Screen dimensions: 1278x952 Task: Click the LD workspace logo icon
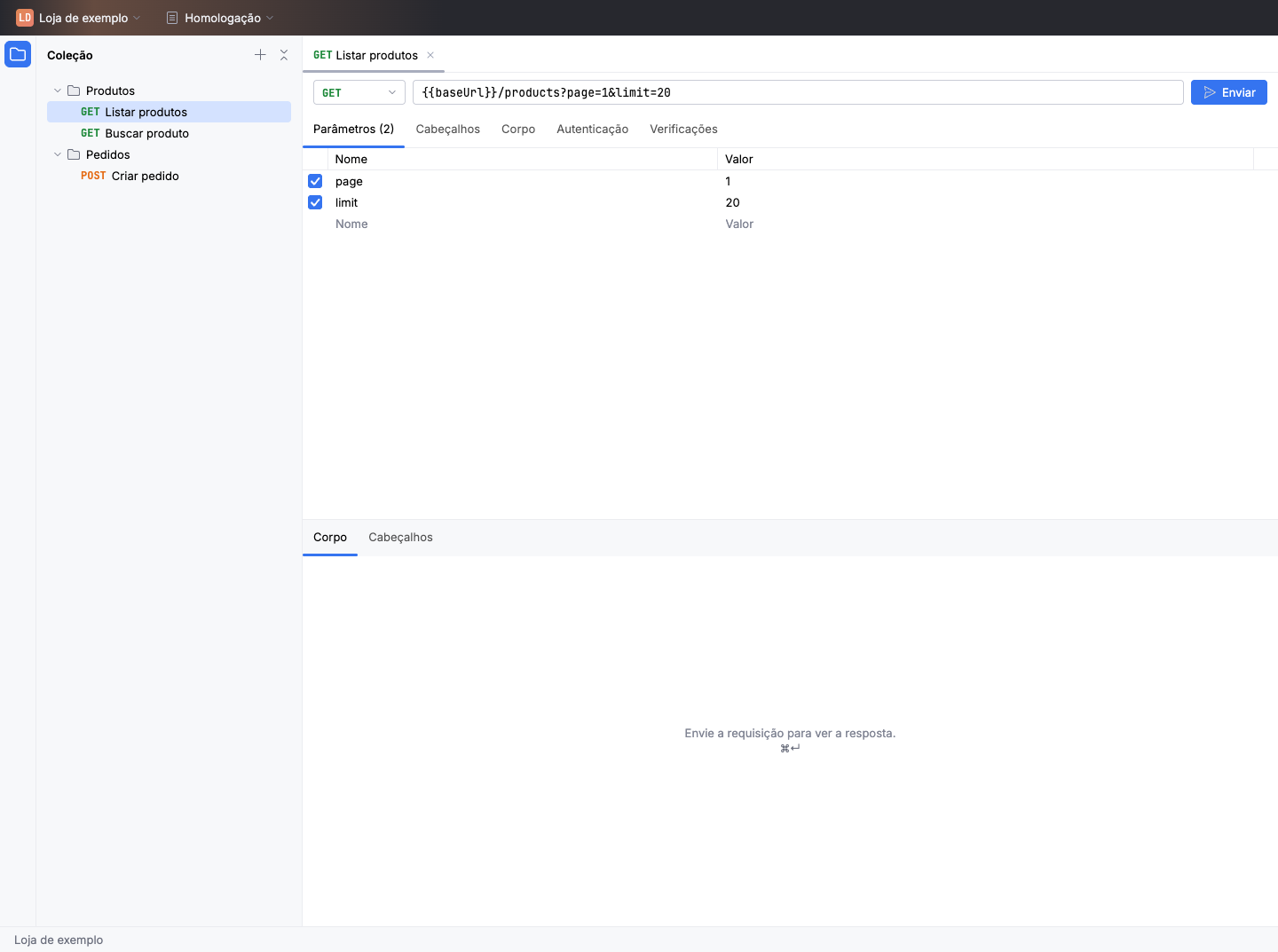pyautogui.click(x=25, y=18)
